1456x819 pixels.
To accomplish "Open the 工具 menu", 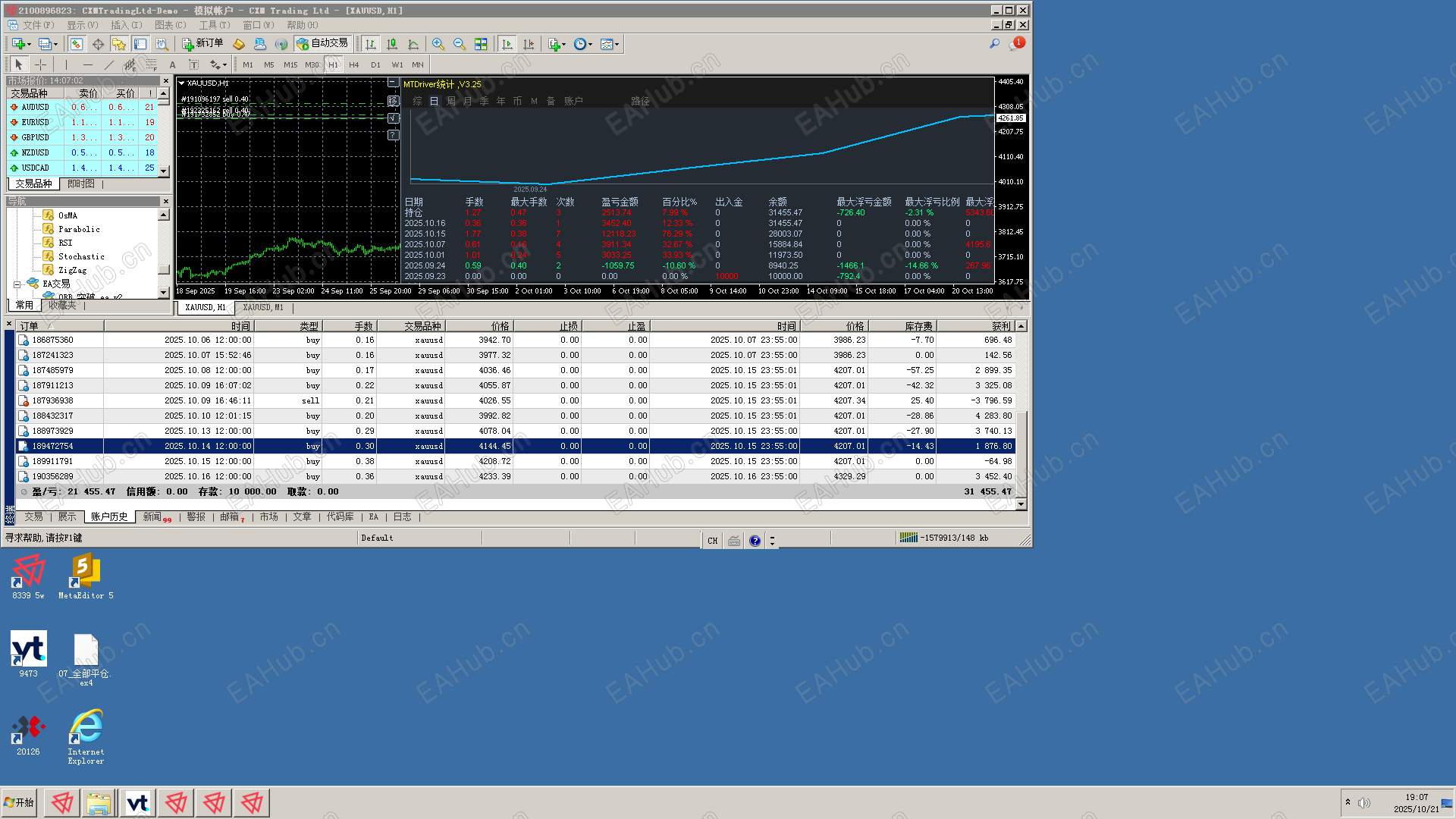I will pyautogui.click(x=214, y=25).
